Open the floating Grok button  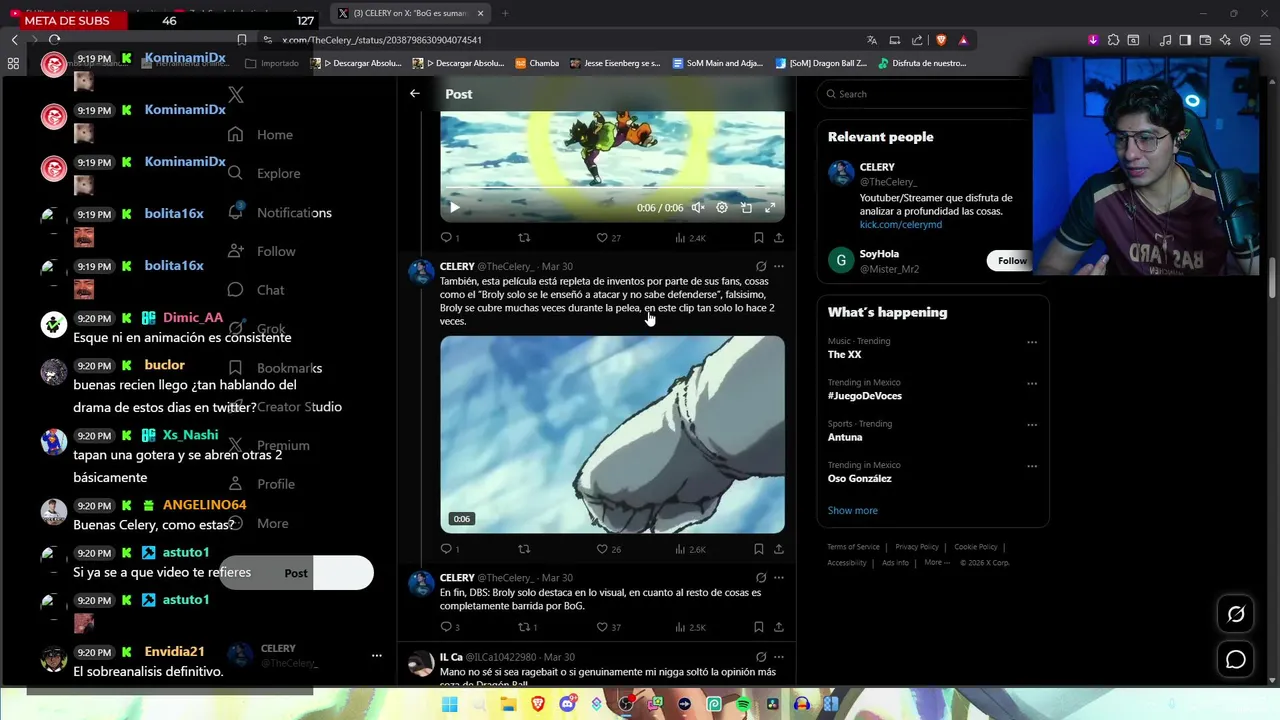(1236, 614)
